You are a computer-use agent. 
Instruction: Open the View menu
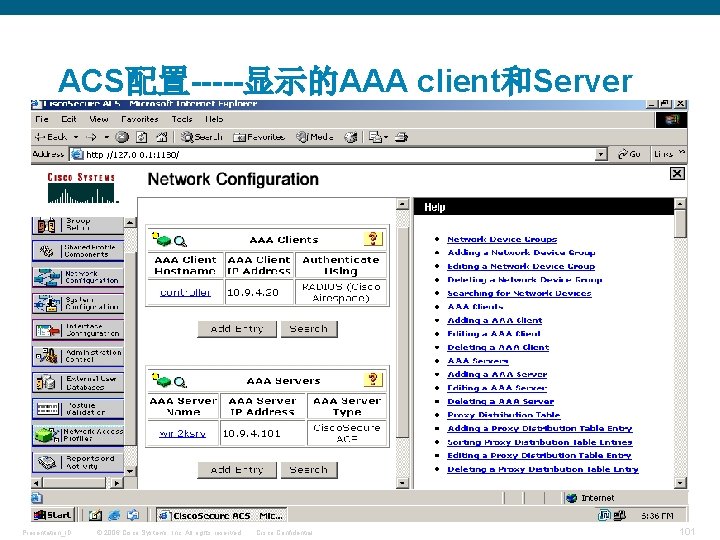[99, 119]
